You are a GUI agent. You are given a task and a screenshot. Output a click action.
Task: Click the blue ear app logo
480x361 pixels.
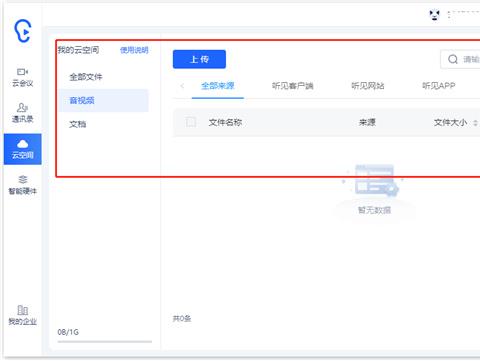[x=23, y=31]
